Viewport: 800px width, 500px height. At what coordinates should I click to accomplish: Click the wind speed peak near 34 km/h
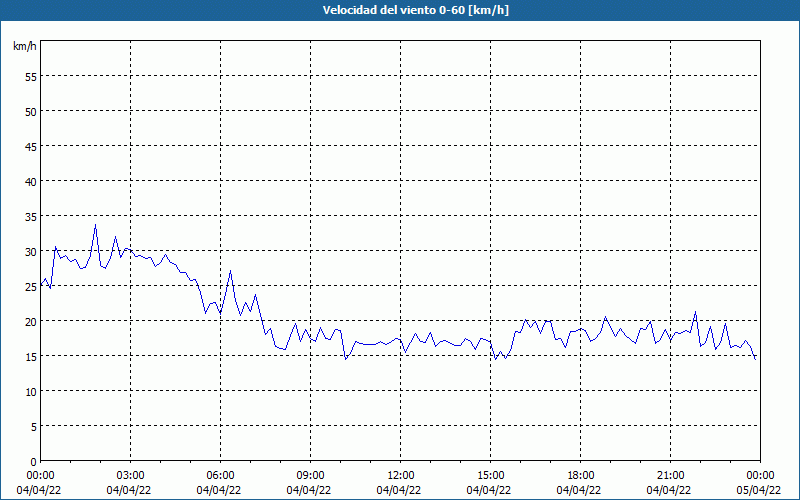click(x=95, y=225)
